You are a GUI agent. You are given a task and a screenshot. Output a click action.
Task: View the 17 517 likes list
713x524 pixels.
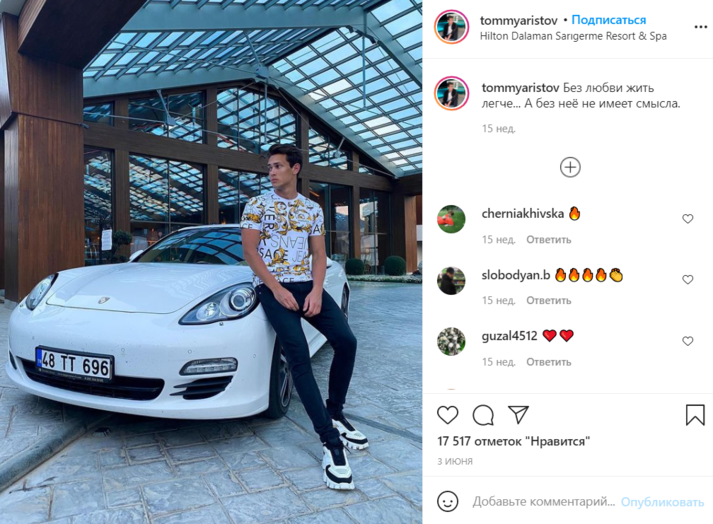click(x=513, y=441)
